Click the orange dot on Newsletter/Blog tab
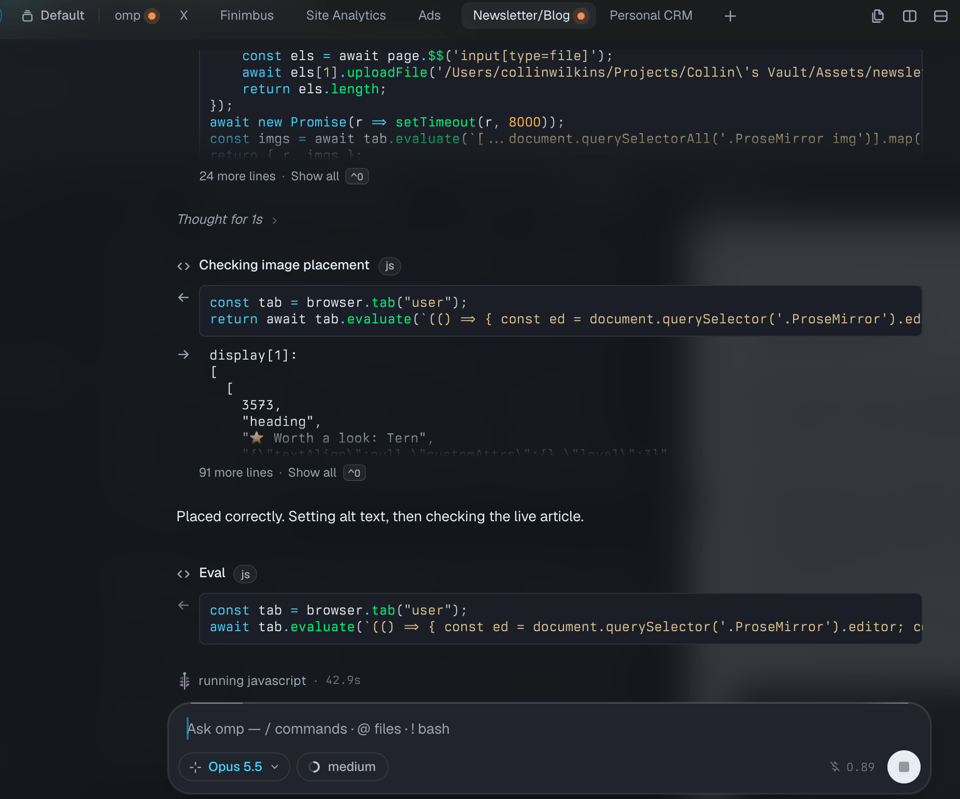Viewport: 960px width, 799px height. click(x=581, y=16)
